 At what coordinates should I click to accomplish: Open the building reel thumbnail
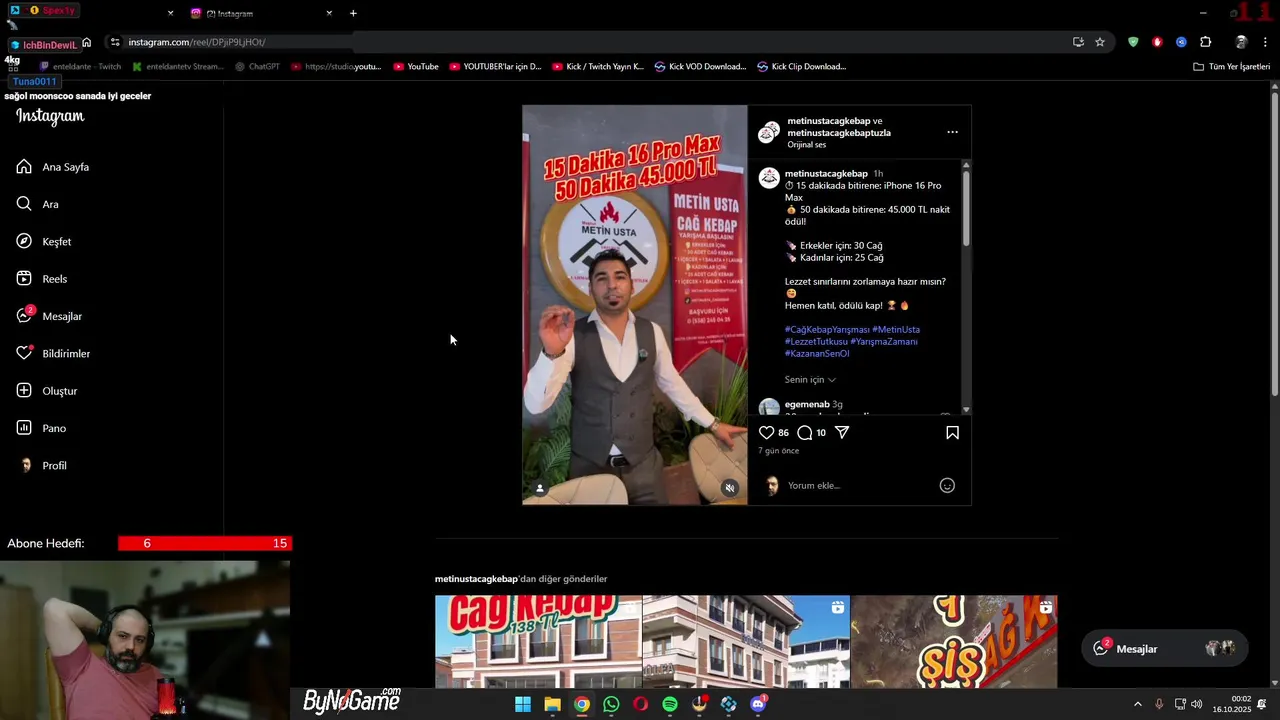pos(746,642)
